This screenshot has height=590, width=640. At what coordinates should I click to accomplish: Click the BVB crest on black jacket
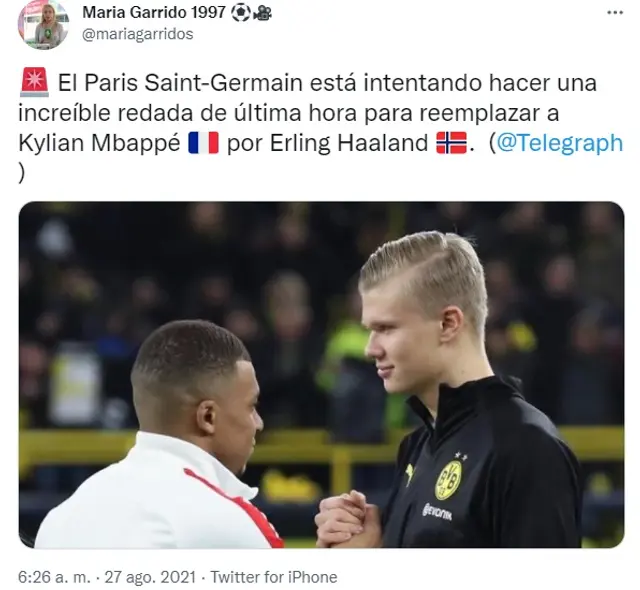[449, 479]
